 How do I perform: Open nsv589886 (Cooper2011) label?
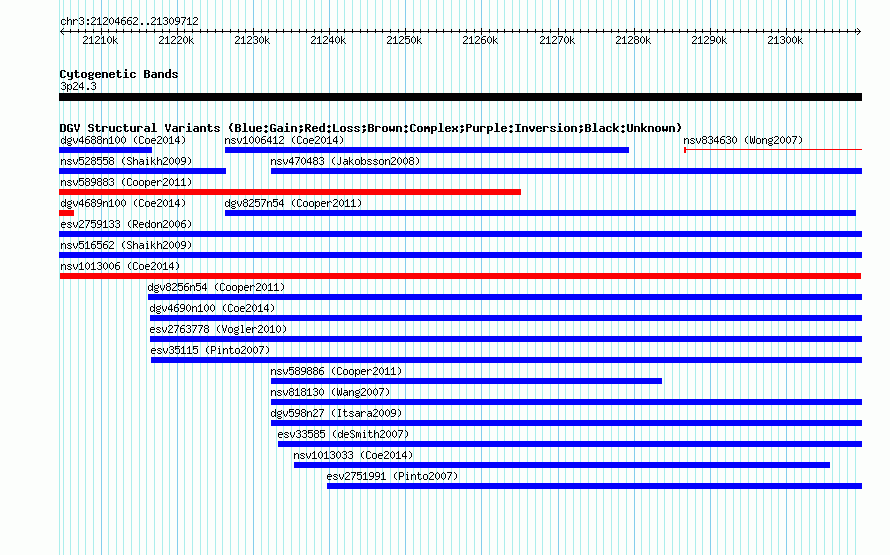coord(336,371)
